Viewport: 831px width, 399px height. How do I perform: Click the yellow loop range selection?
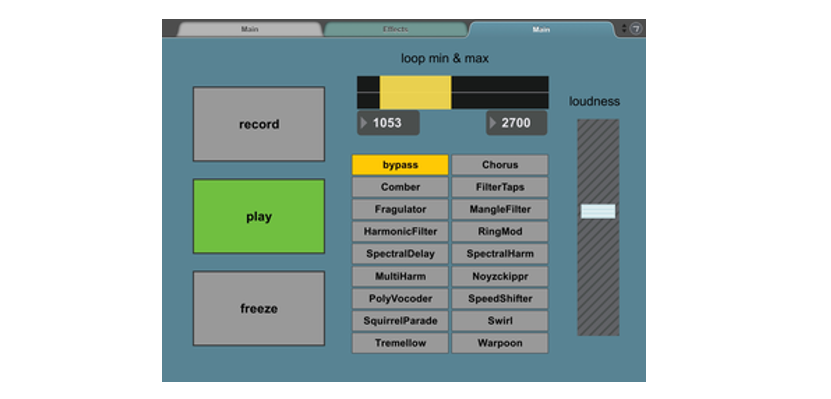point(415,92)
